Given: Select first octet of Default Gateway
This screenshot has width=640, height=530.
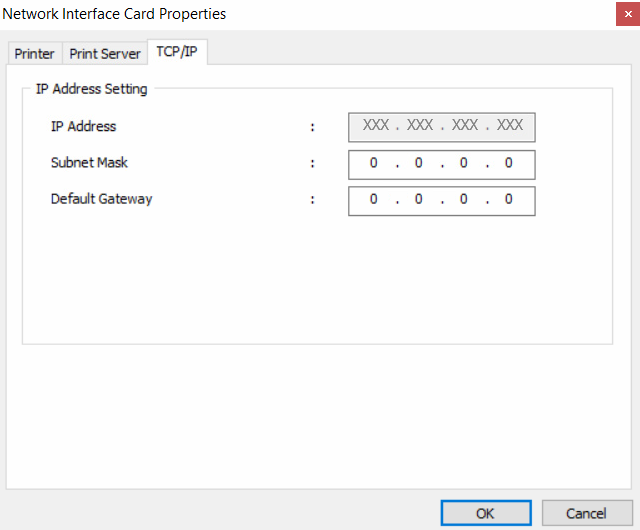Looking at the screenshot, I should [374, 199].
